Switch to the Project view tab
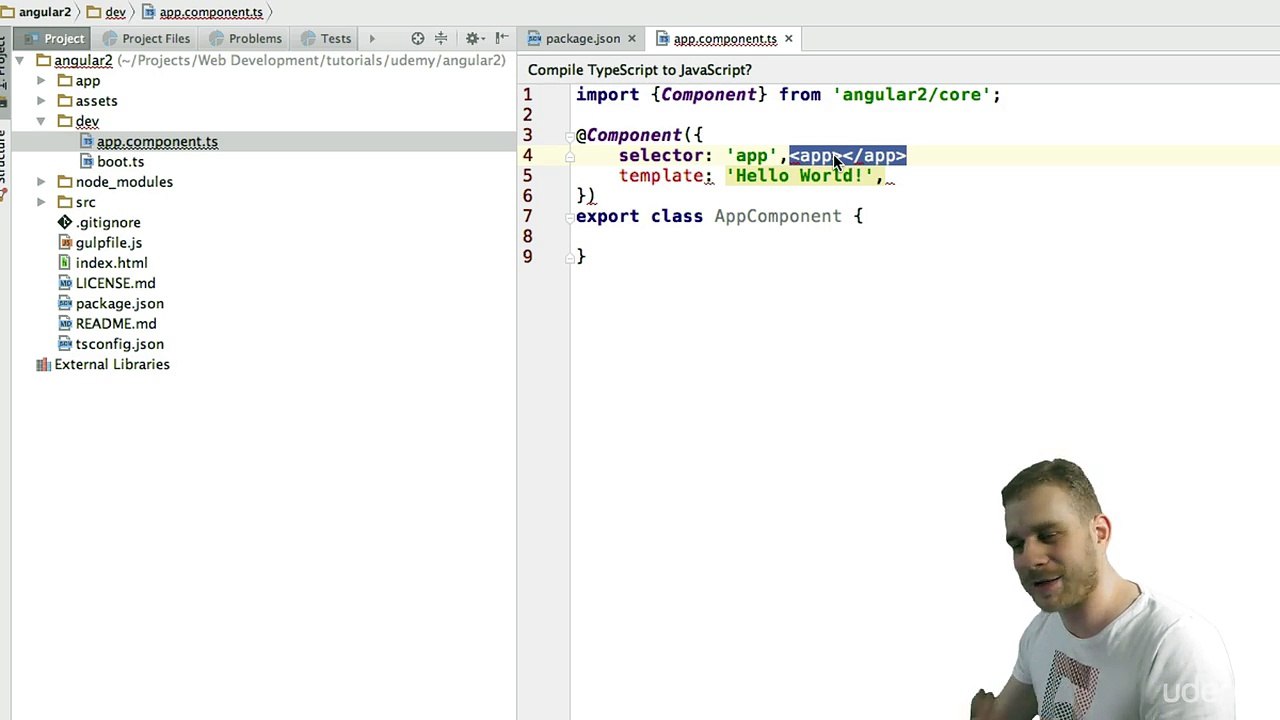The width and height of the screenshot is (1280, 720). (x=54, y=38)
